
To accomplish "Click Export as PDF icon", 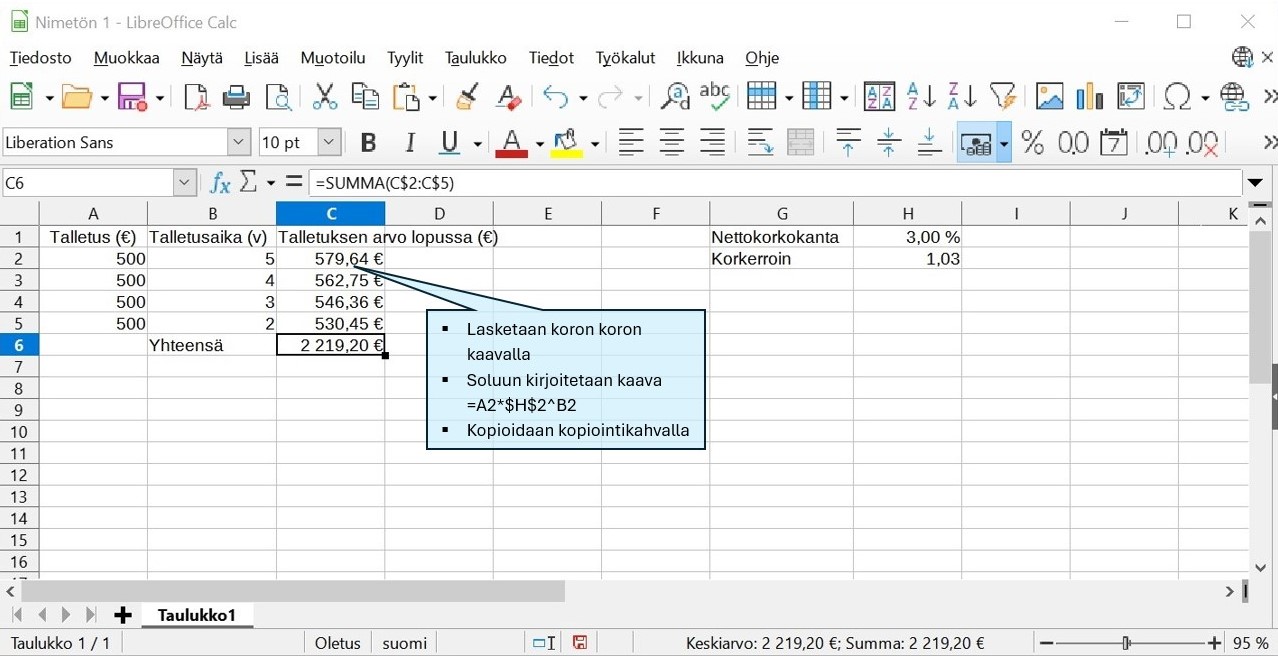I will tap(196, 97).
